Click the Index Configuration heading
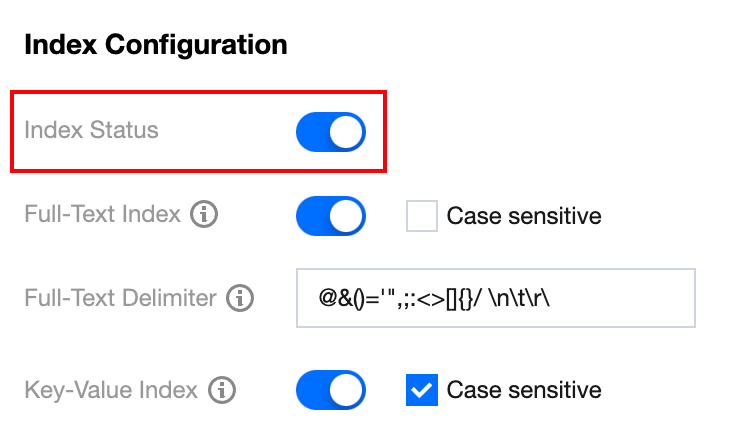The height and width of the screenshot is (440, 746). (155, 45)
